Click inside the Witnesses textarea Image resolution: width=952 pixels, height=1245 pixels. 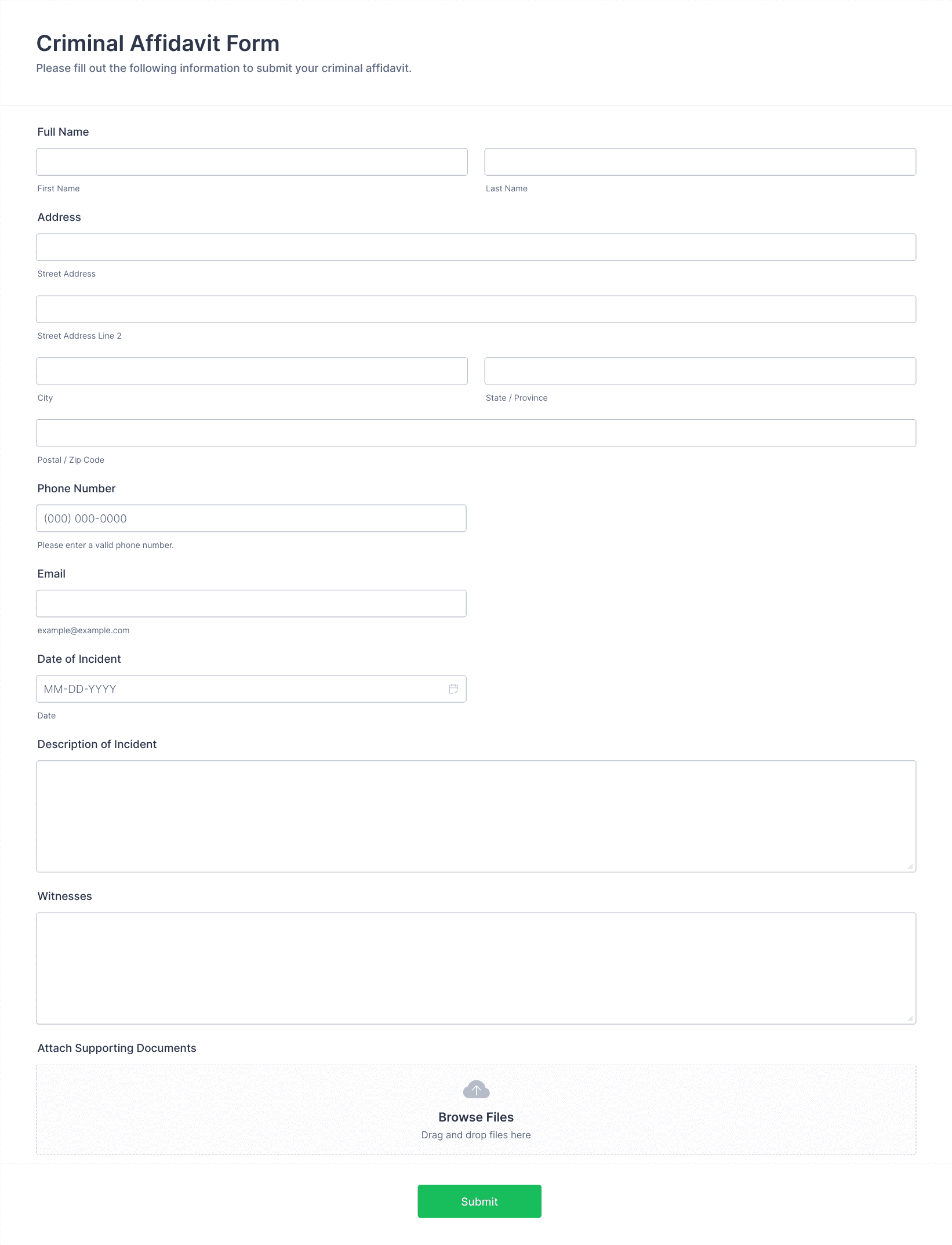[476, 968]
